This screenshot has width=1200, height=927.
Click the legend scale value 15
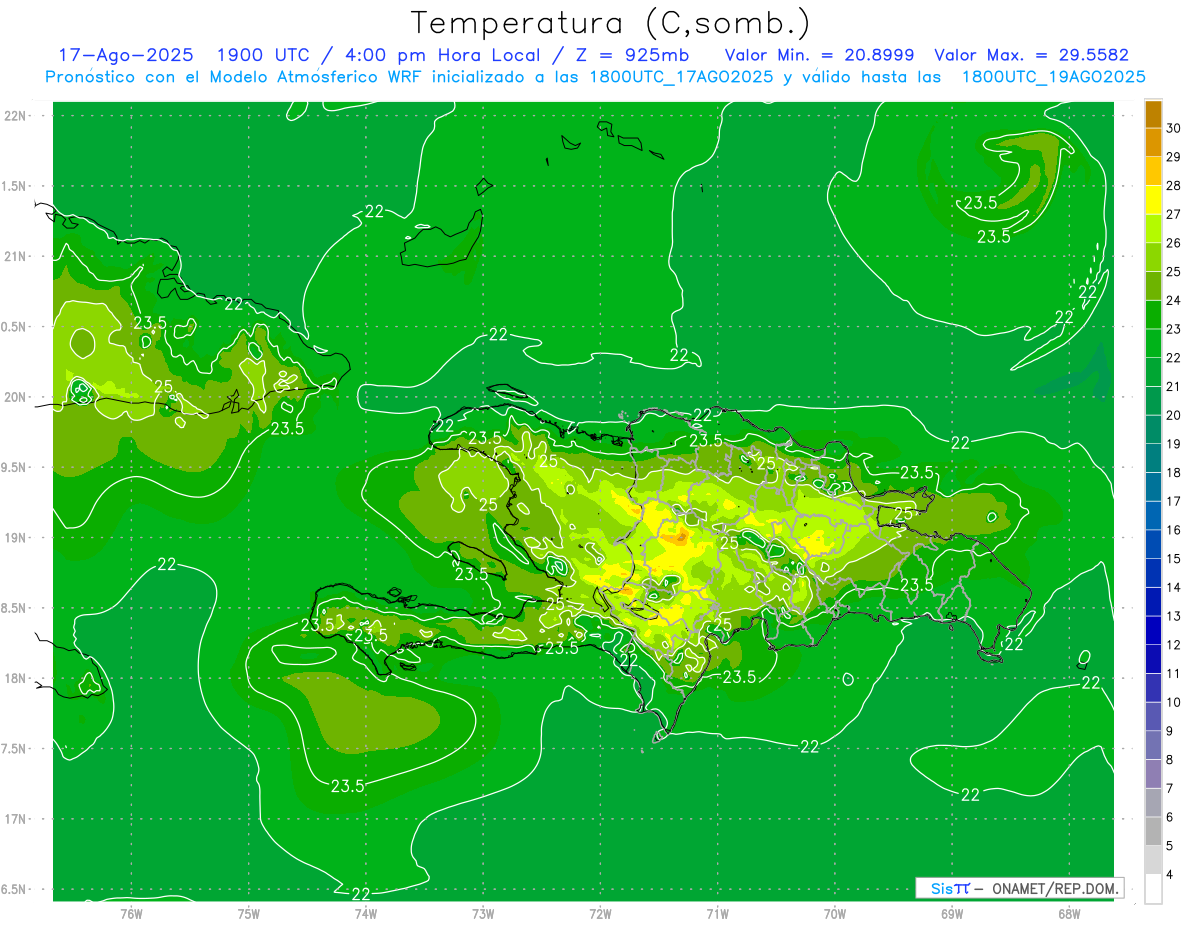point(1174,559)
